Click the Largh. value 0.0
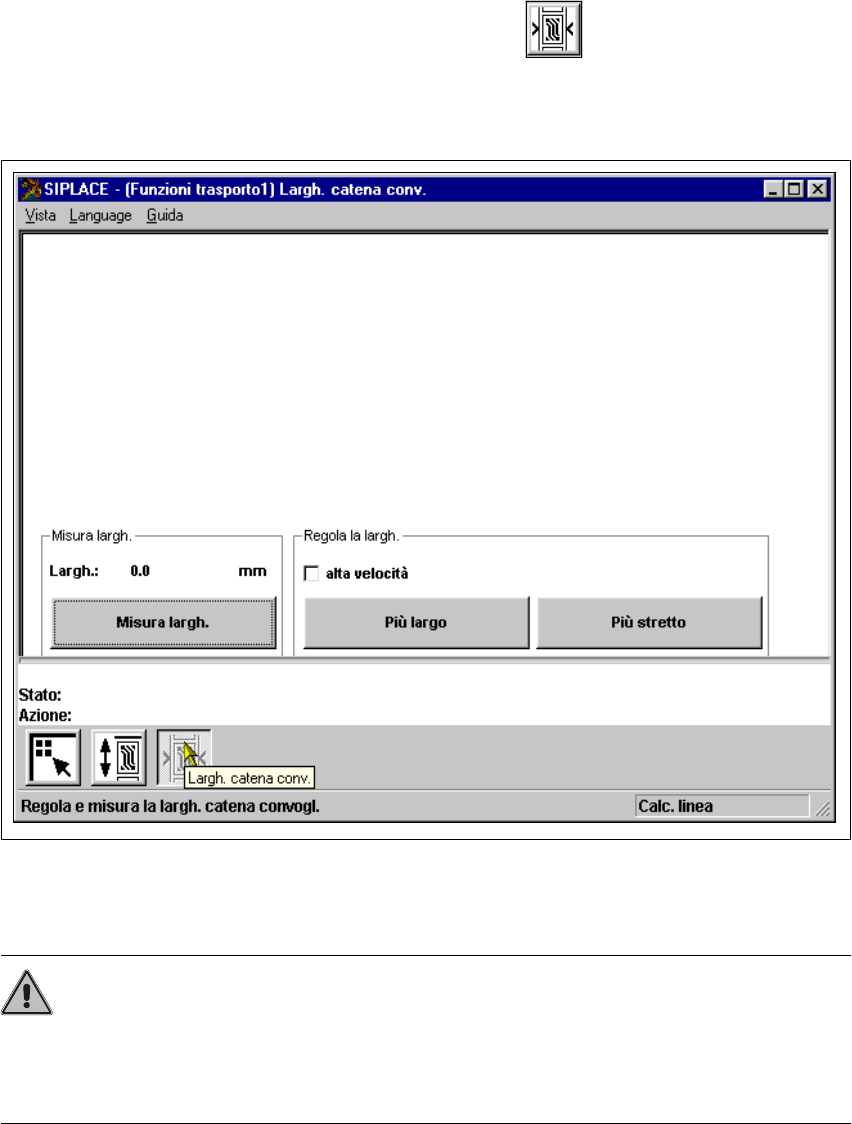Viewport: 852px width, 1124px height. coord(140,571)
